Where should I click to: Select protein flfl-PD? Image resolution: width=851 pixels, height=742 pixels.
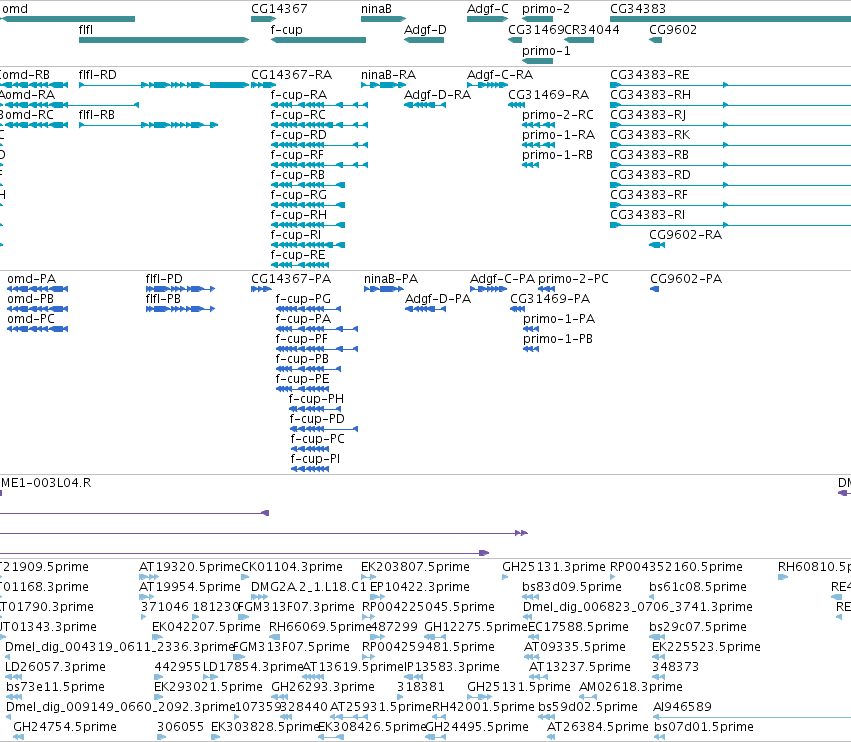coord(180,289)
